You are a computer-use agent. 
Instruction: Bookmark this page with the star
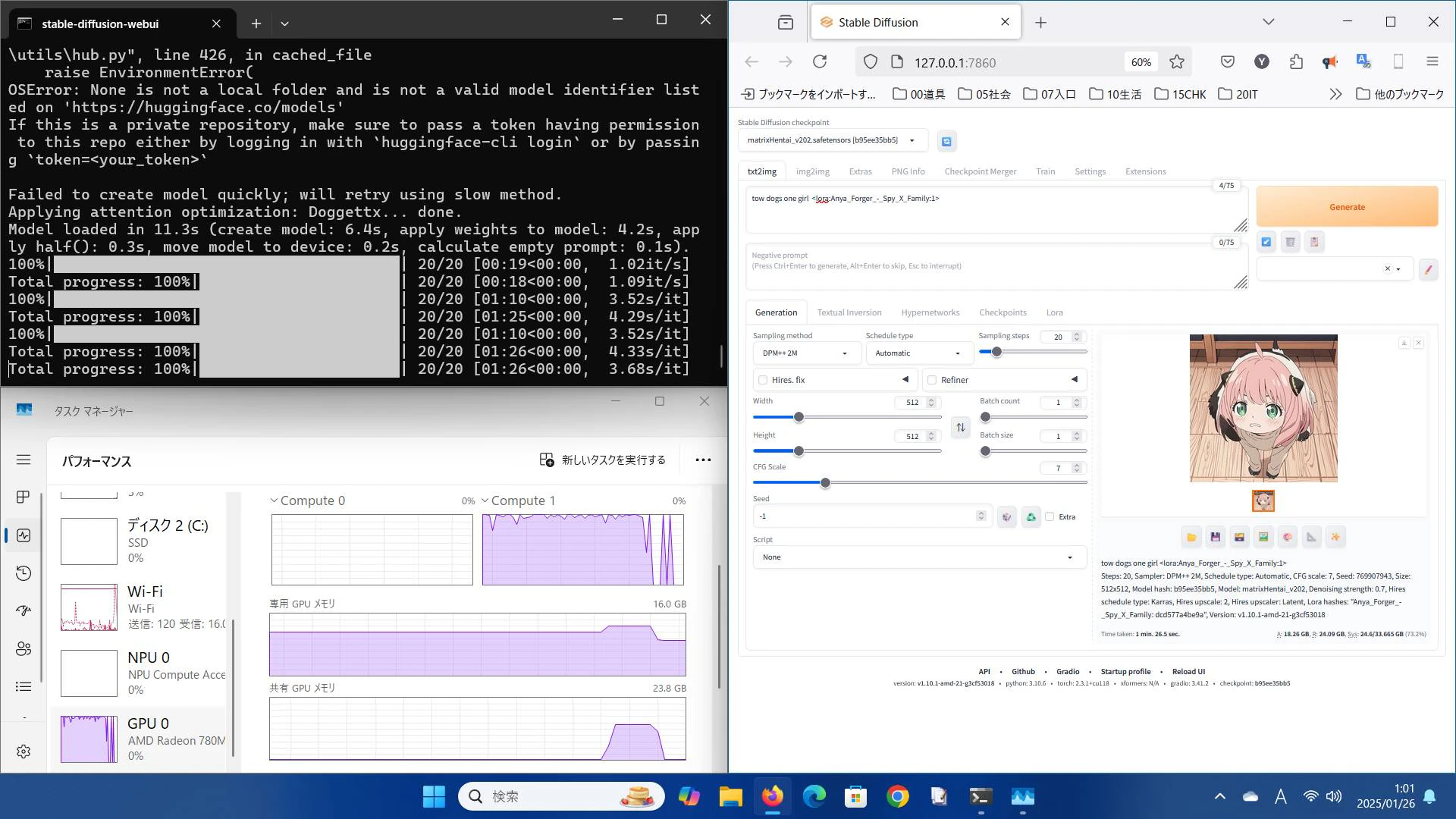[x=1177, y=62]
